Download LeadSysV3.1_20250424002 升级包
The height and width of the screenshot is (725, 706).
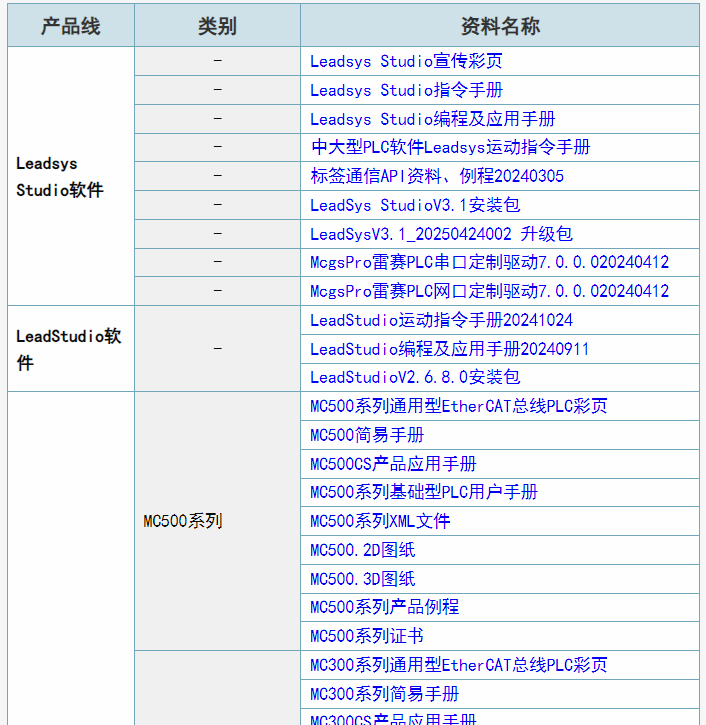(x=441, y=234)
